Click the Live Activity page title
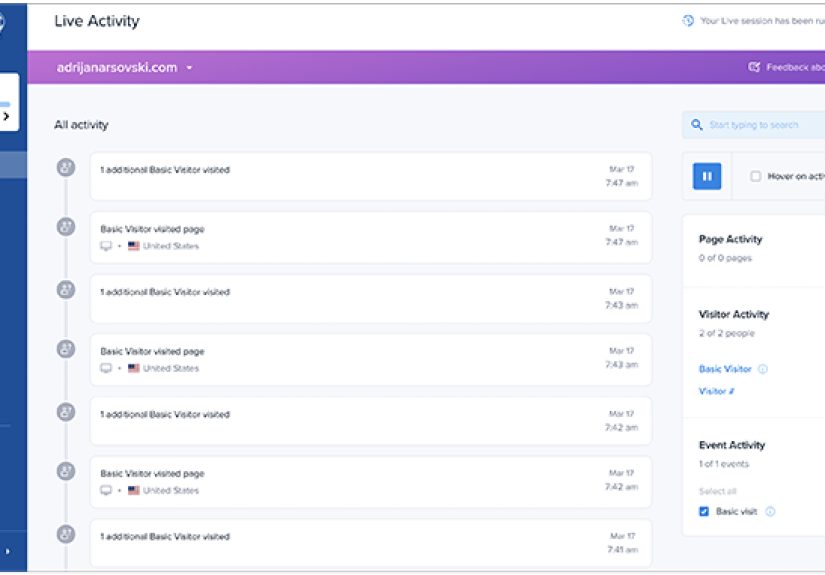 click(97, 21)
